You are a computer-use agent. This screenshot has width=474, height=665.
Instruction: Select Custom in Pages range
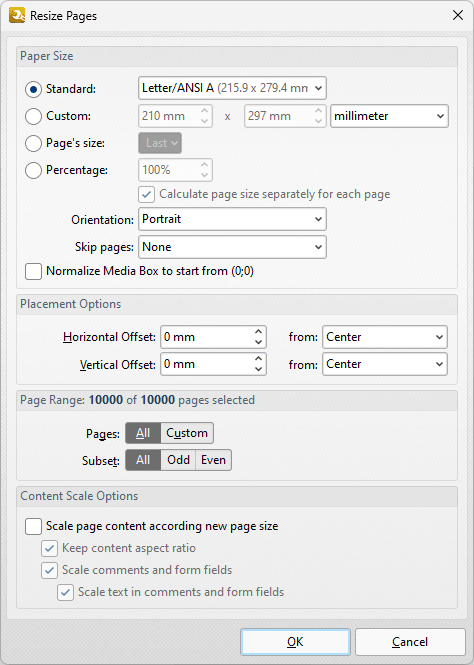[187, 433]
